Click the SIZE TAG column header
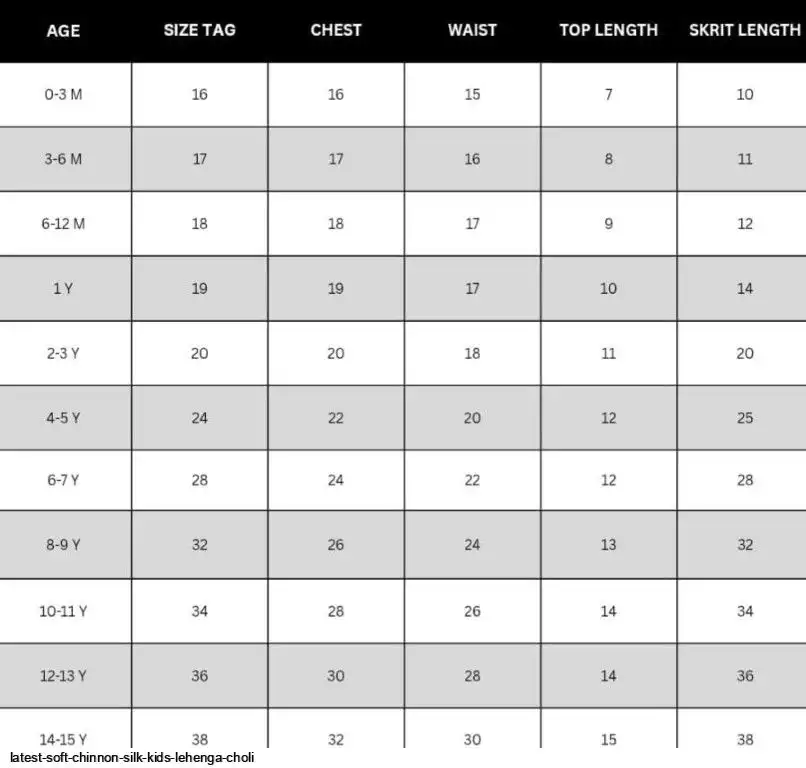This screenshot has width=806, height=768. (199, 30)
